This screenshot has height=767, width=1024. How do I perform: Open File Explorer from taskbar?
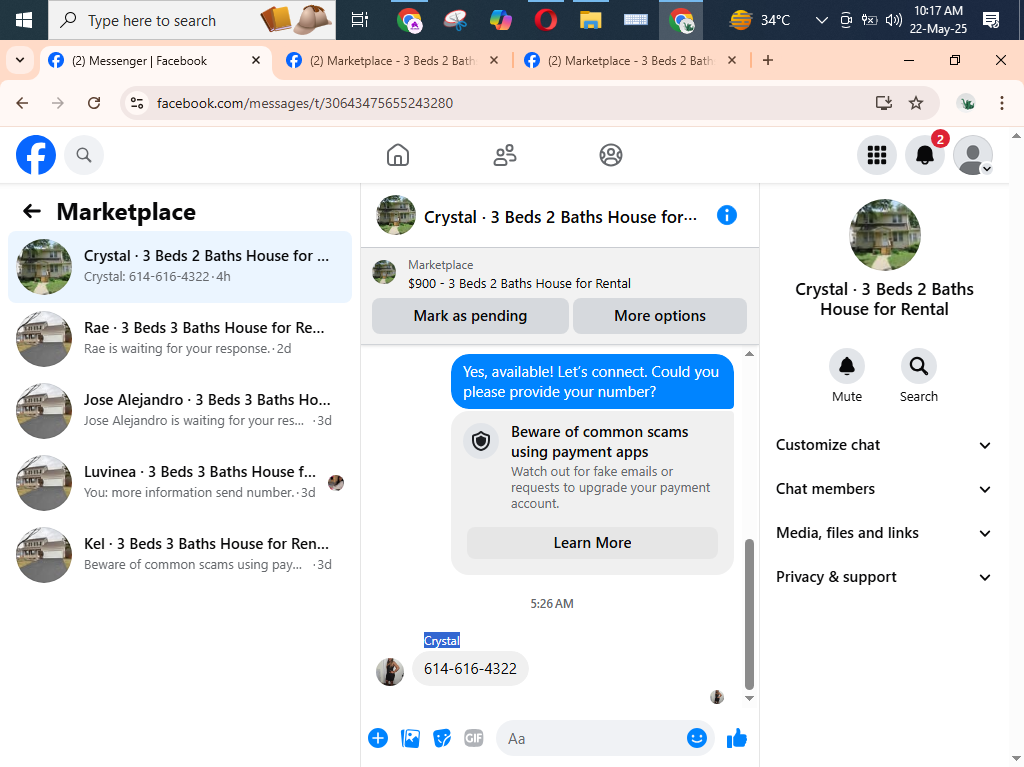coord(590,20)
